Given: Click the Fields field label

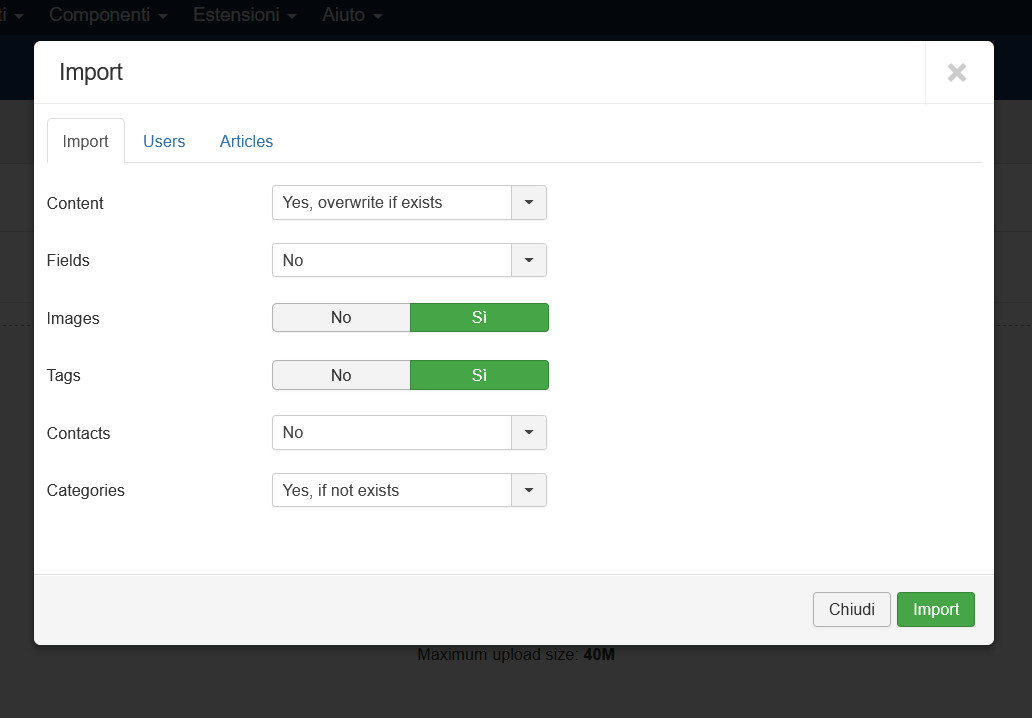Looking at the screenshot, I should coord(68,261).
